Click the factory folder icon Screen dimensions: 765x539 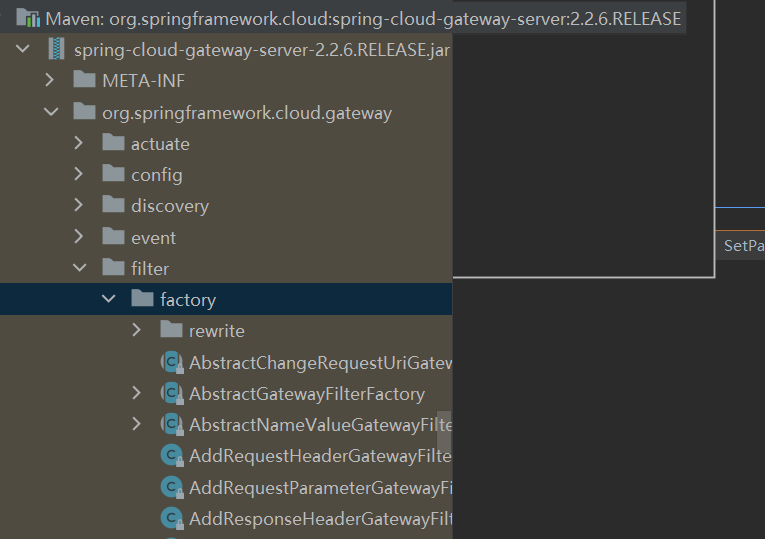pyautogui.click(x=142, y=299)
